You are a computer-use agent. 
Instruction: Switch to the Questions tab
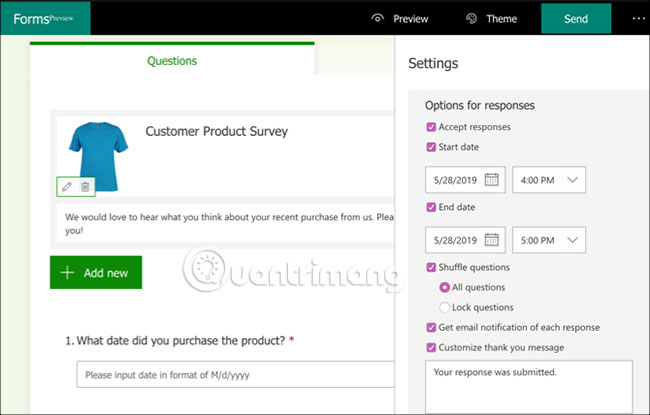[172, 61]
